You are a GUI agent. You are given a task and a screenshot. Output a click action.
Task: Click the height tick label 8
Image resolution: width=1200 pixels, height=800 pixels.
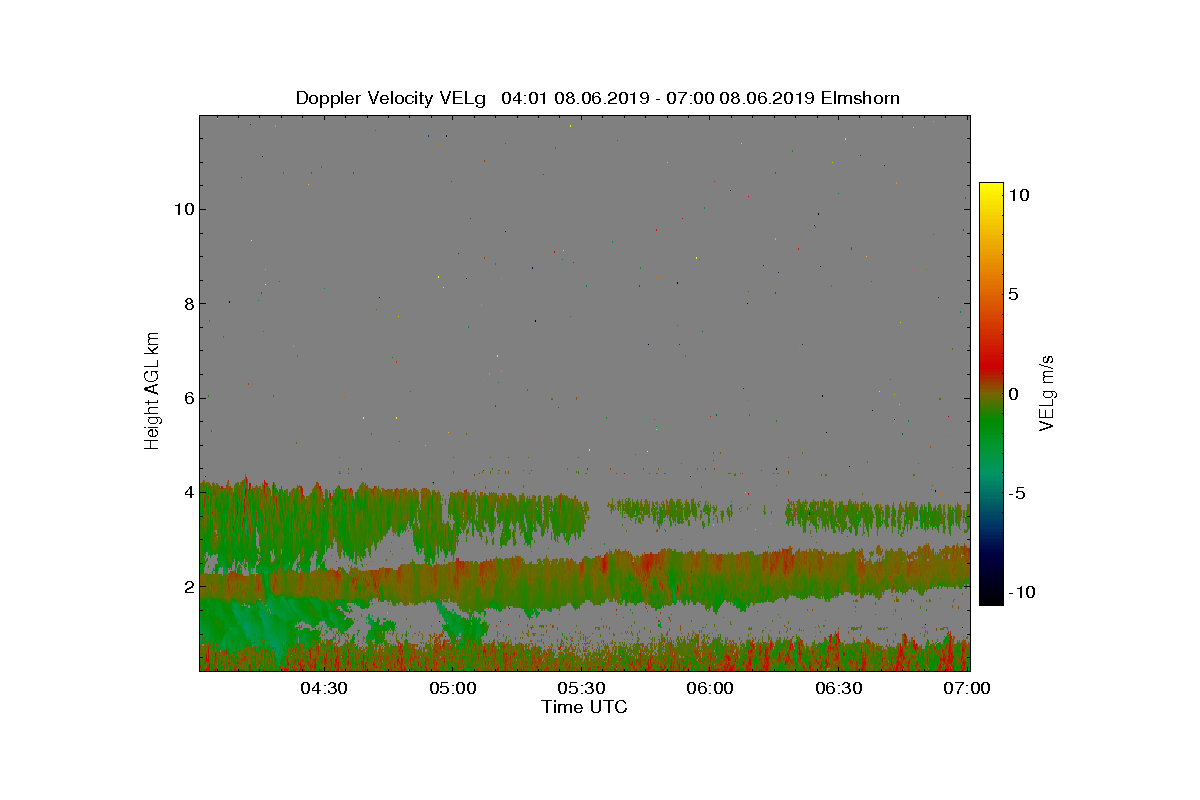187,304
